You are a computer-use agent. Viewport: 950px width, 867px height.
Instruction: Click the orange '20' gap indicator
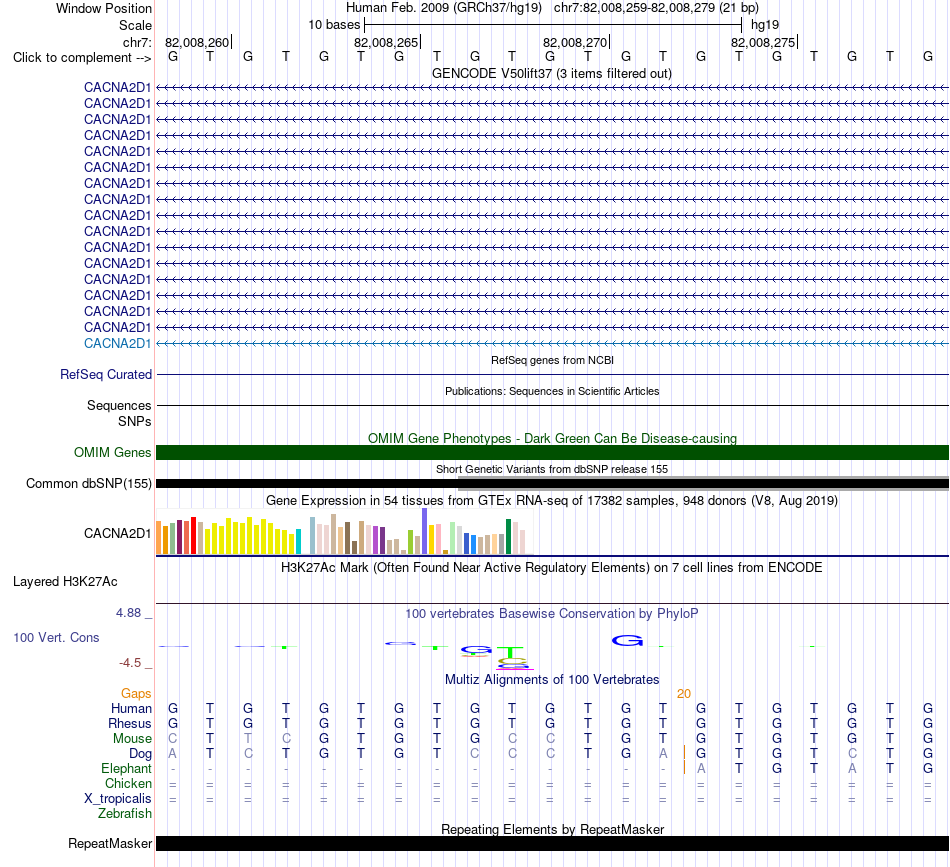[x=683, y=694]
